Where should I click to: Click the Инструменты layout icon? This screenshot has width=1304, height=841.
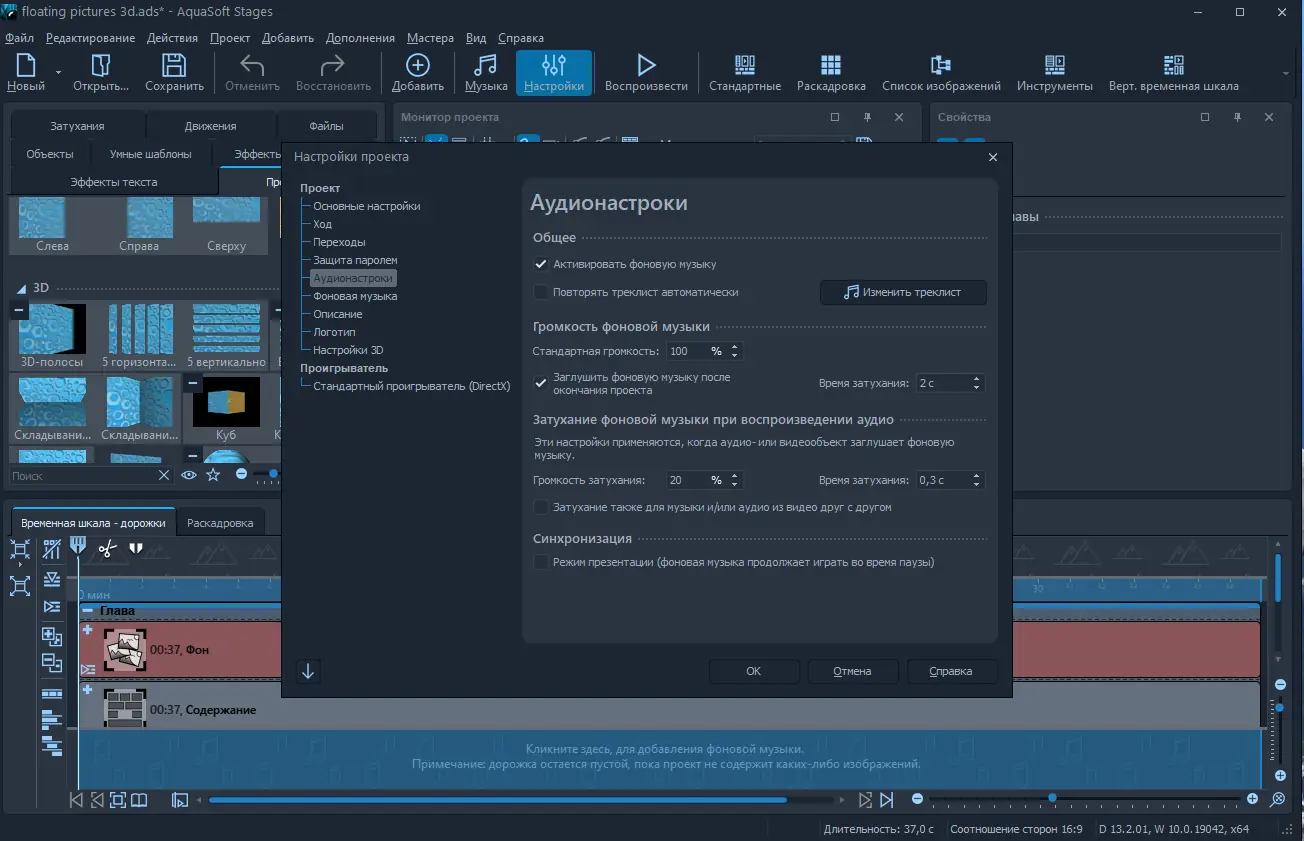click(1055, 66)
